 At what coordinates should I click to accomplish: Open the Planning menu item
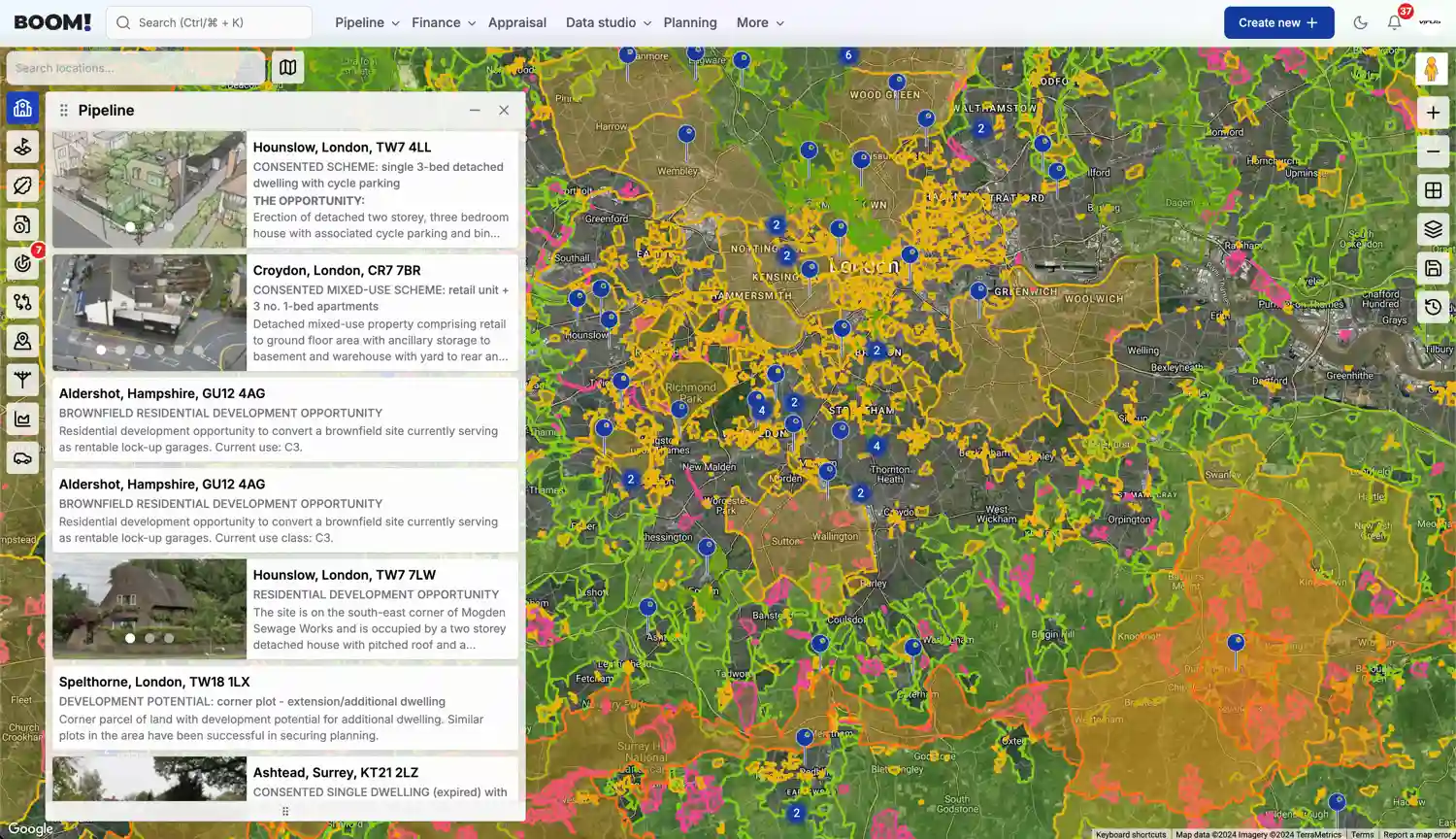click(x=690, y=22)
